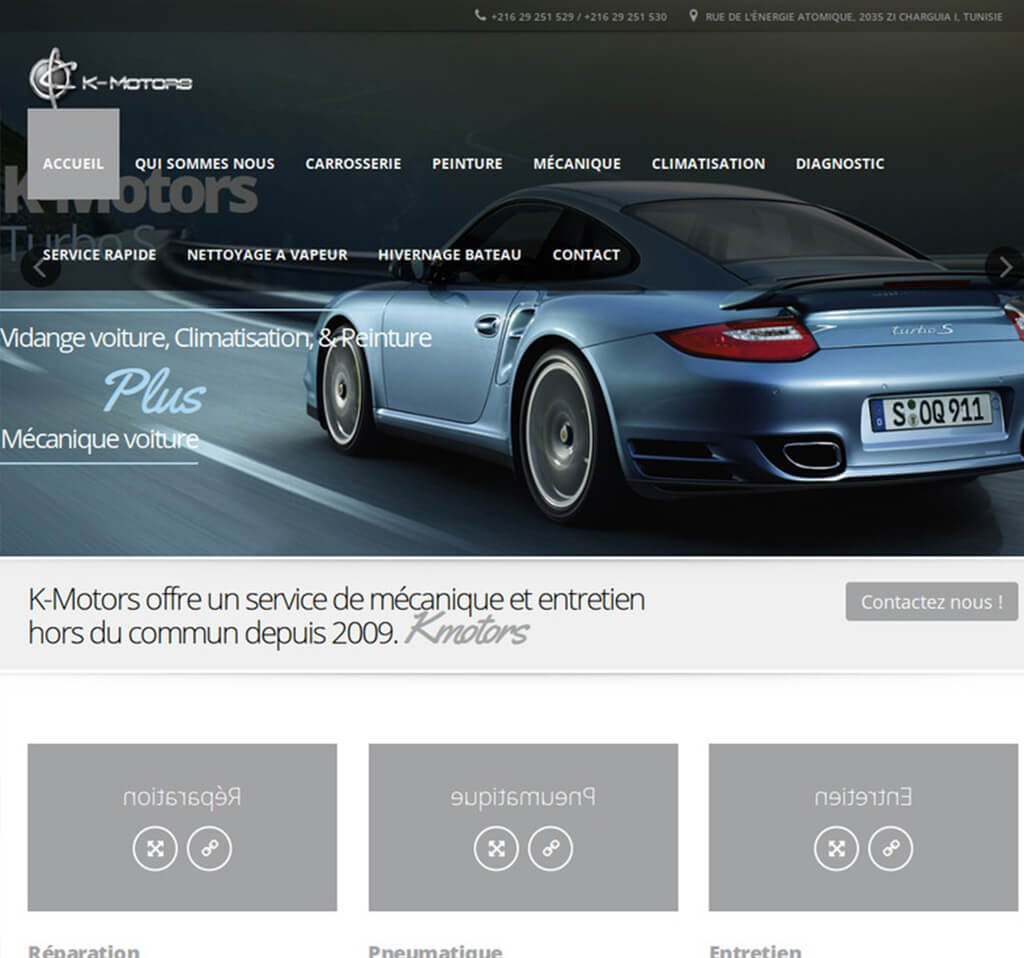Viewport: 1024px width, 958px height.
Task: Click the "Plus" script text on slide
Action: click(155, 392)
